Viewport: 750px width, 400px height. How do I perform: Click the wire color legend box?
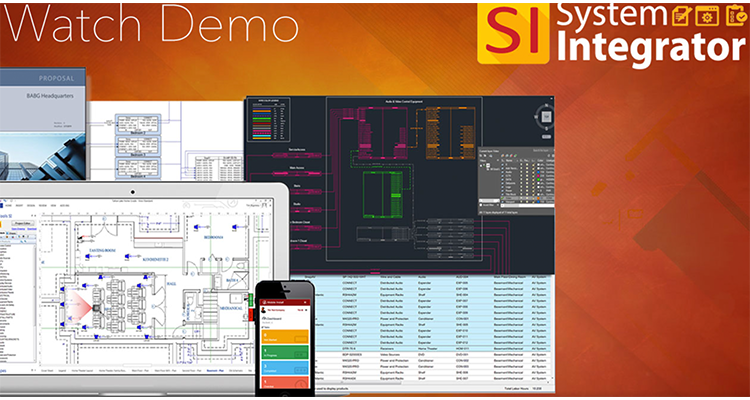(268, 120)
